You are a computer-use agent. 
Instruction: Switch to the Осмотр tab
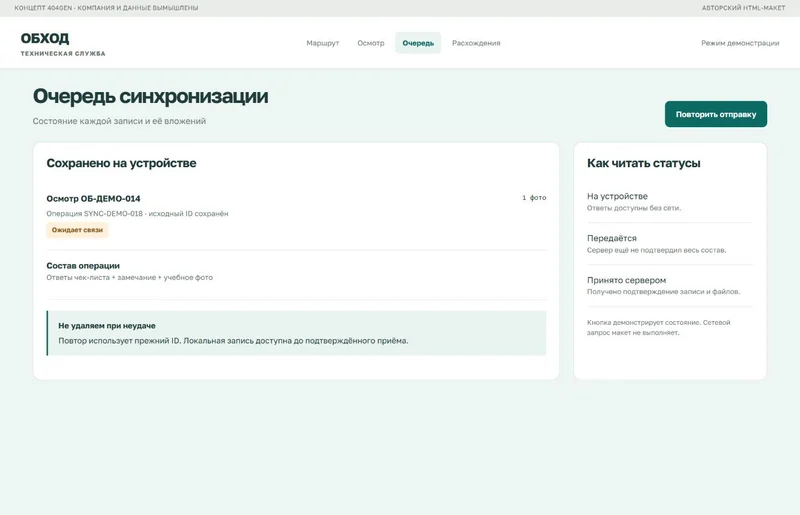click(x=370, y=43)
